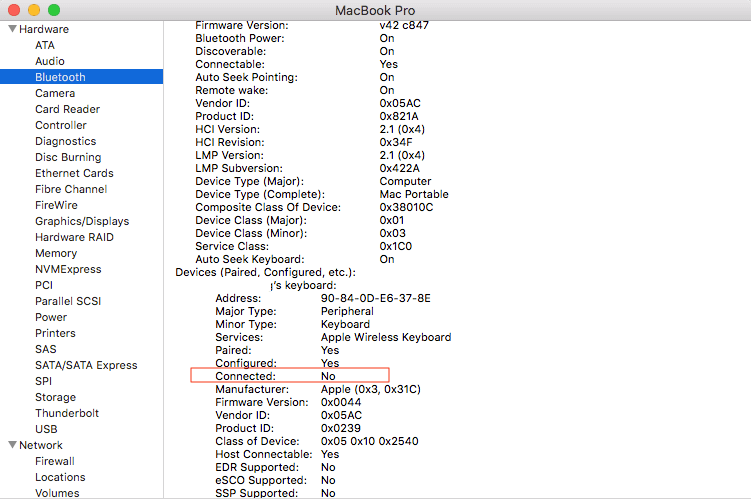The width and height of the screenshot is (751, 499).
Task: Click the 'Connected:' label
Action: point(246,376)
